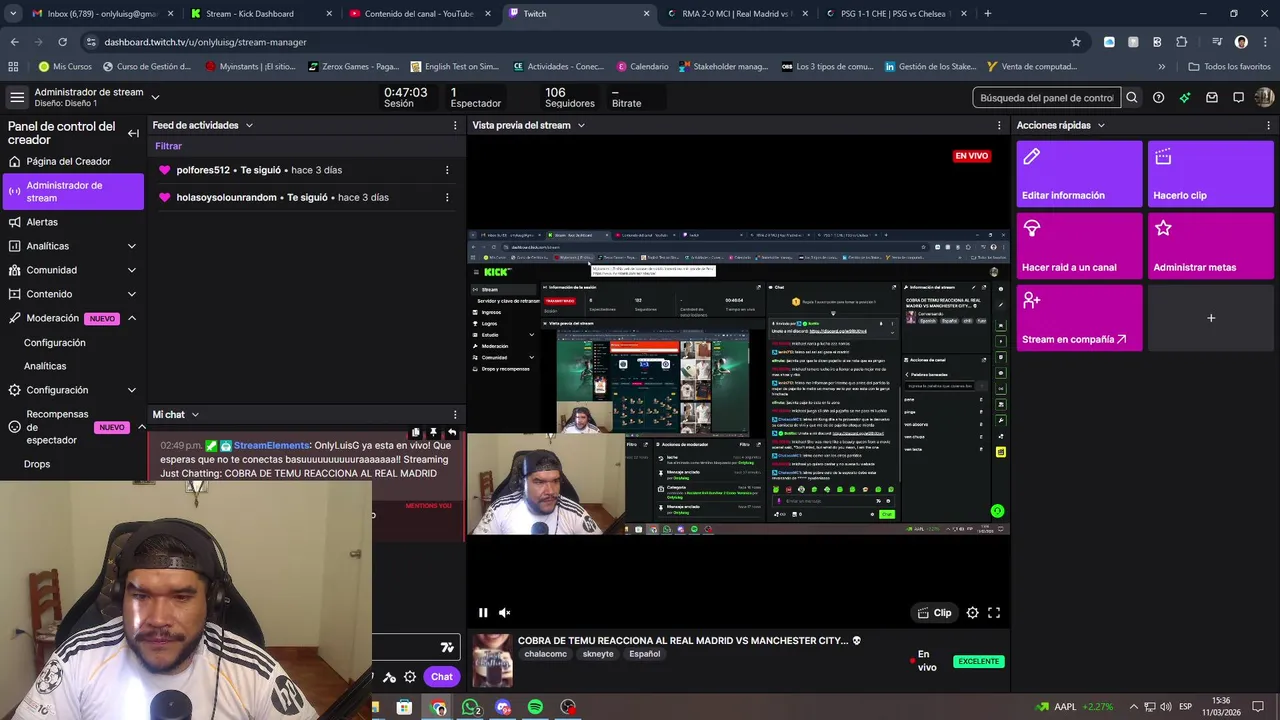Click dashboard search magnifier icon
Screen dimensions: 1280x720
pyautogui.click(x=1132, y=98)
